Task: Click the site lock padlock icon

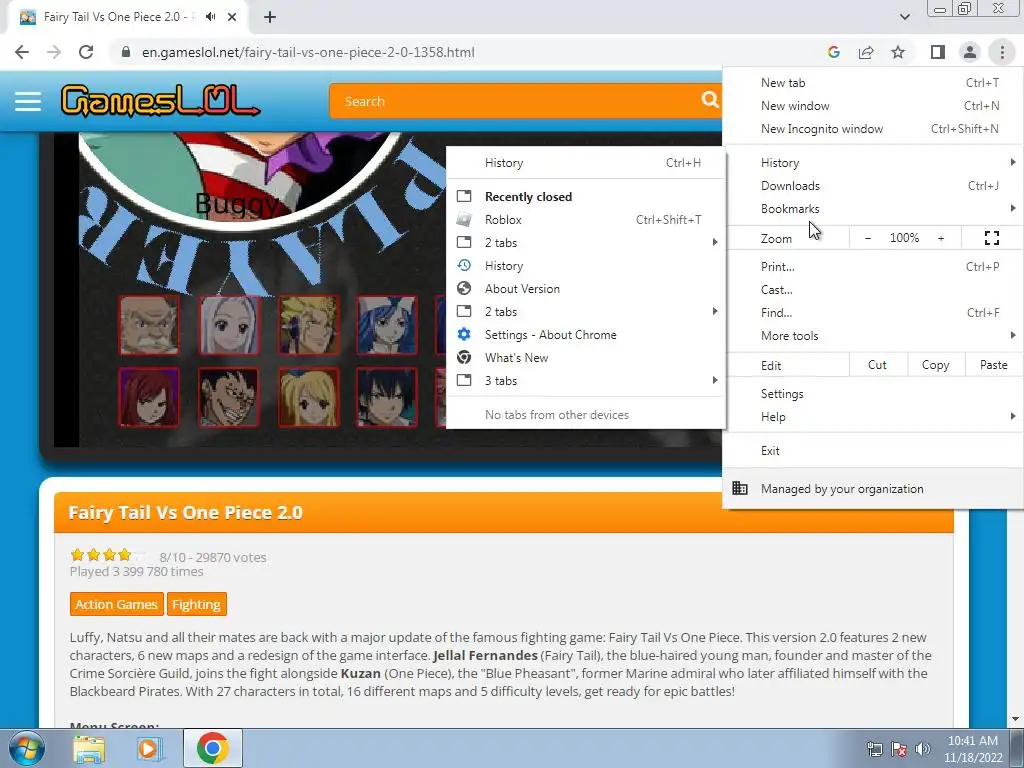Action: coord(126,52)
